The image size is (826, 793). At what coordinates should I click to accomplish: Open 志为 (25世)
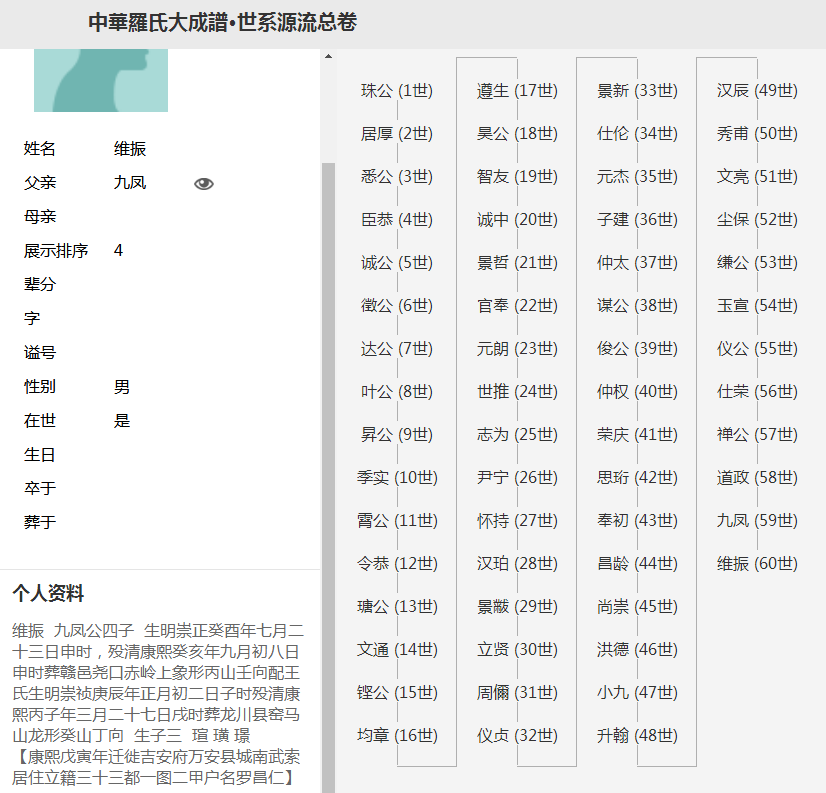517,435
